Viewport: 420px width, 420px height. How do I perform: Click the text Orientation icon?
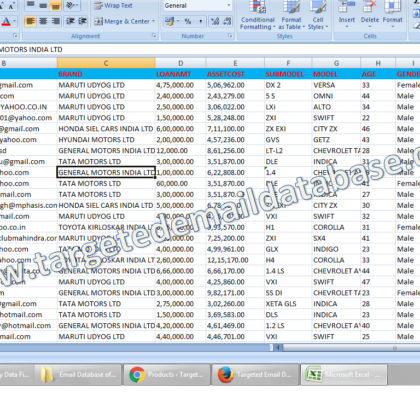pos(70,5)
